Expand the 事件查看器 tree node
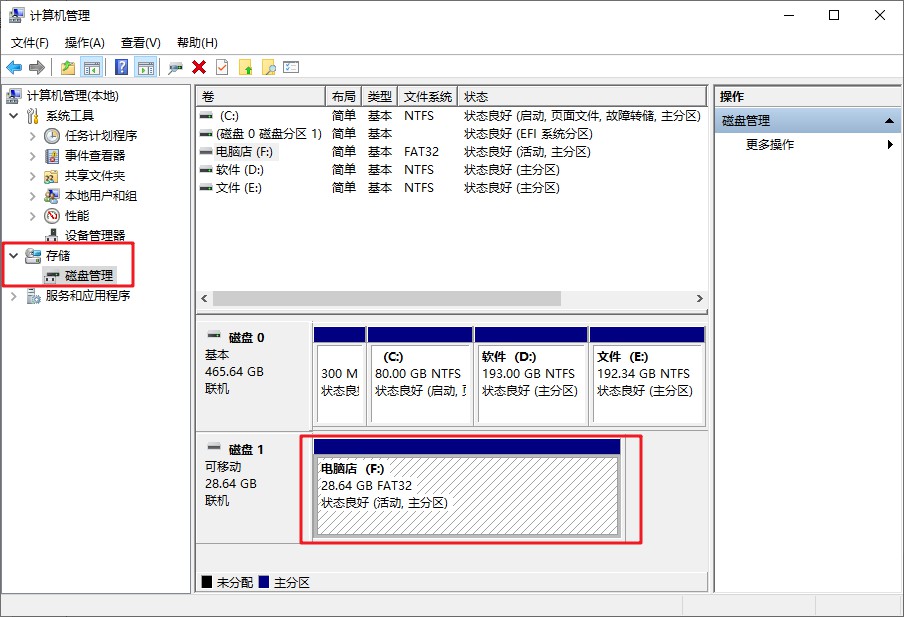 33,156
